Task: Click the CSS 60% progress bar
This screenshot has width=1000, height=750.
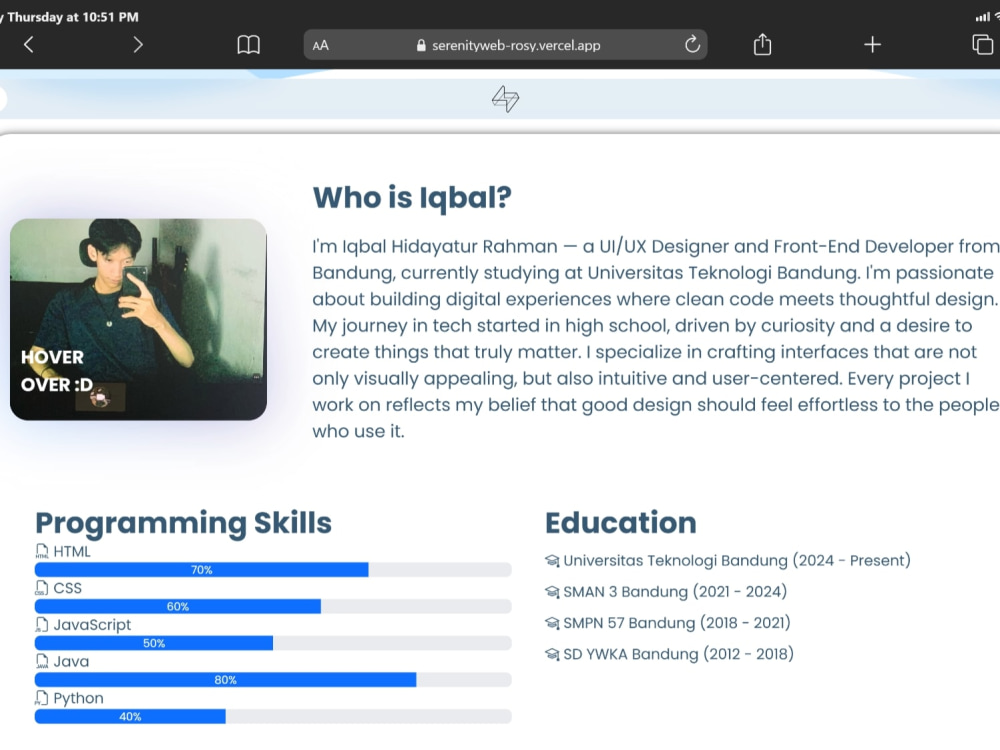Action: point(273,606)
